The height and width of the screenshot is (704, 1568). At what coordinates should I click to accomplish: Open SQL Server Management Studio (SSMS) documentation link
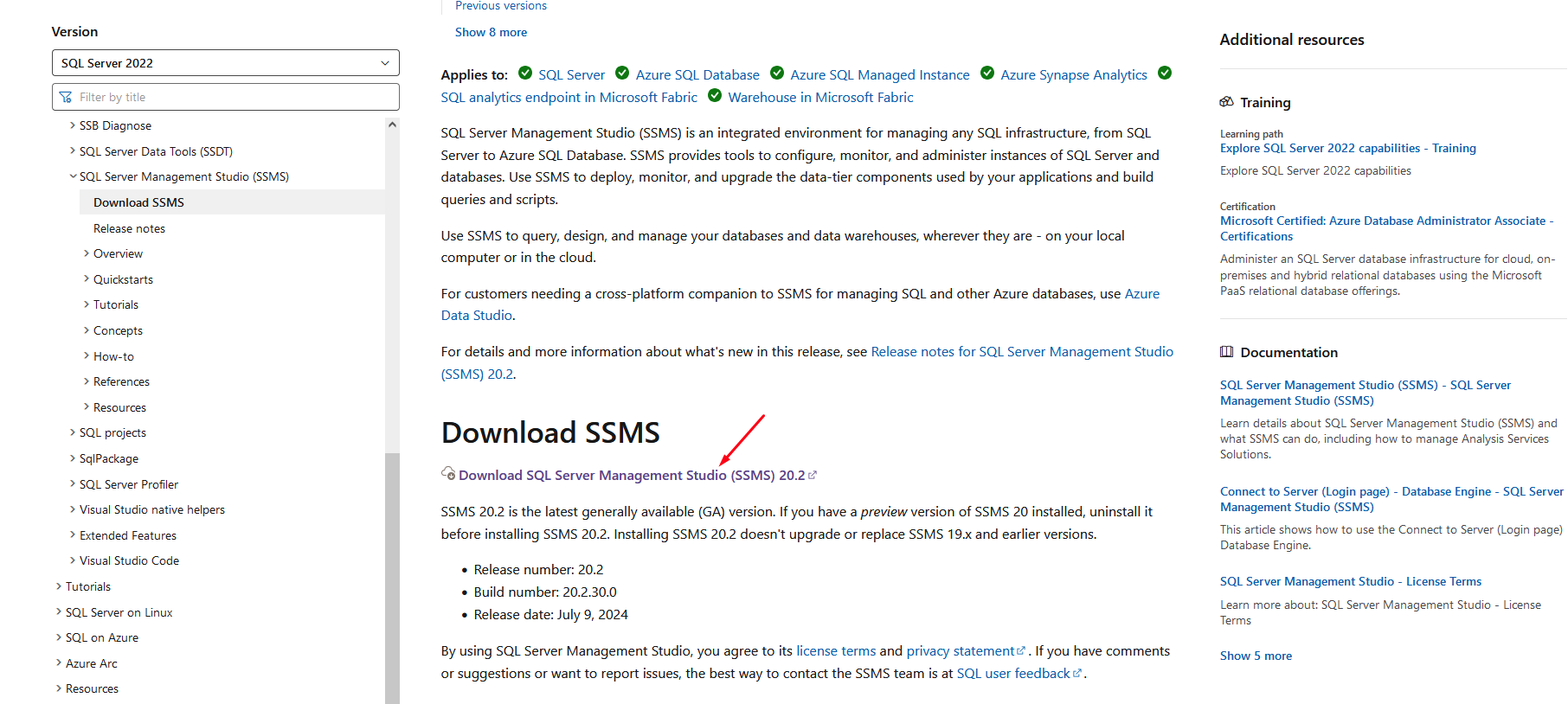point(1366,393)
